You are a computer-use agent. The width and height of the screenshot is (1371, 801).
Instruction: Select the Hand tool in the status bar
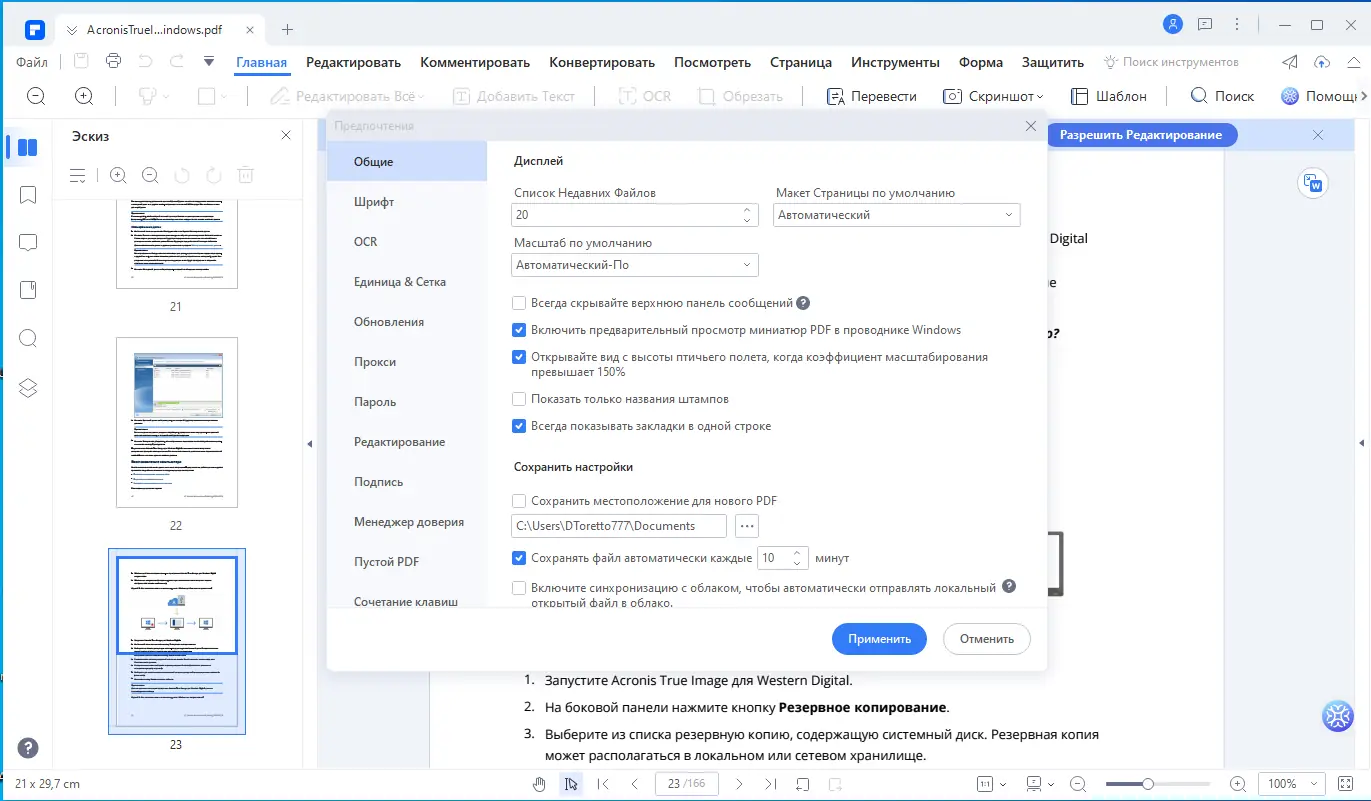coord(539,783)
